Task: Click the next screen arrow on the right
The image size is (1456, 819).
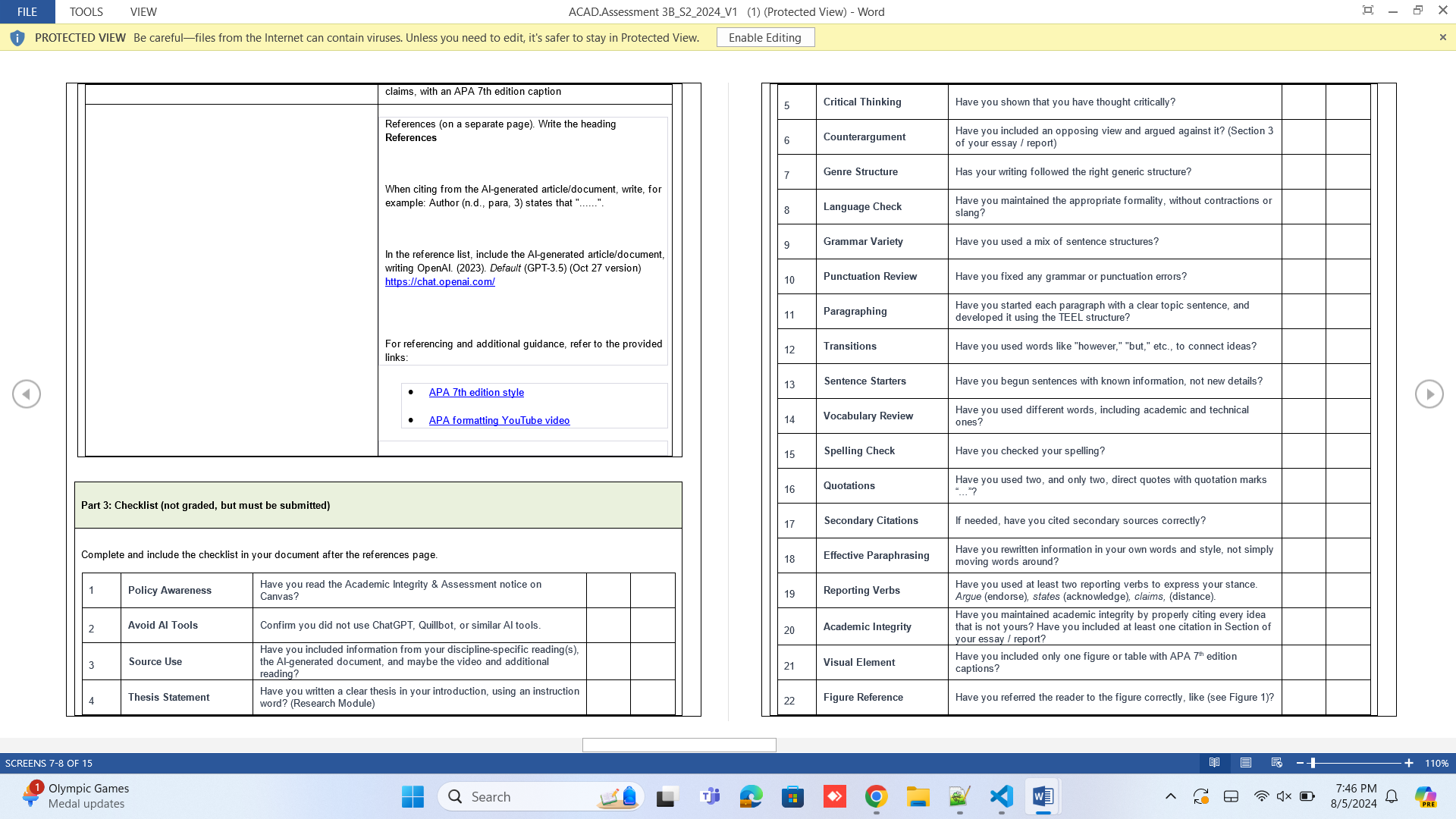Action: click(1429, 394)
